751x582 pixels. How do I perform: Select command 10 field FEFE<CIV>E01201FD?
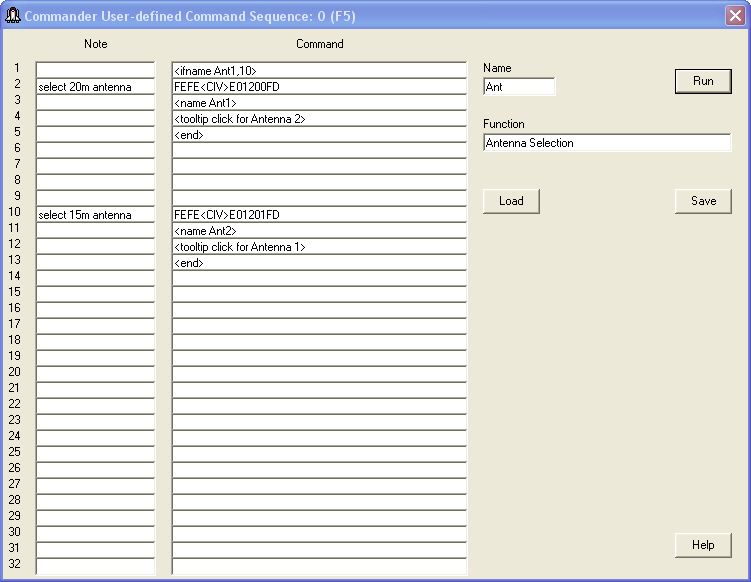click(x=319, y=215)
